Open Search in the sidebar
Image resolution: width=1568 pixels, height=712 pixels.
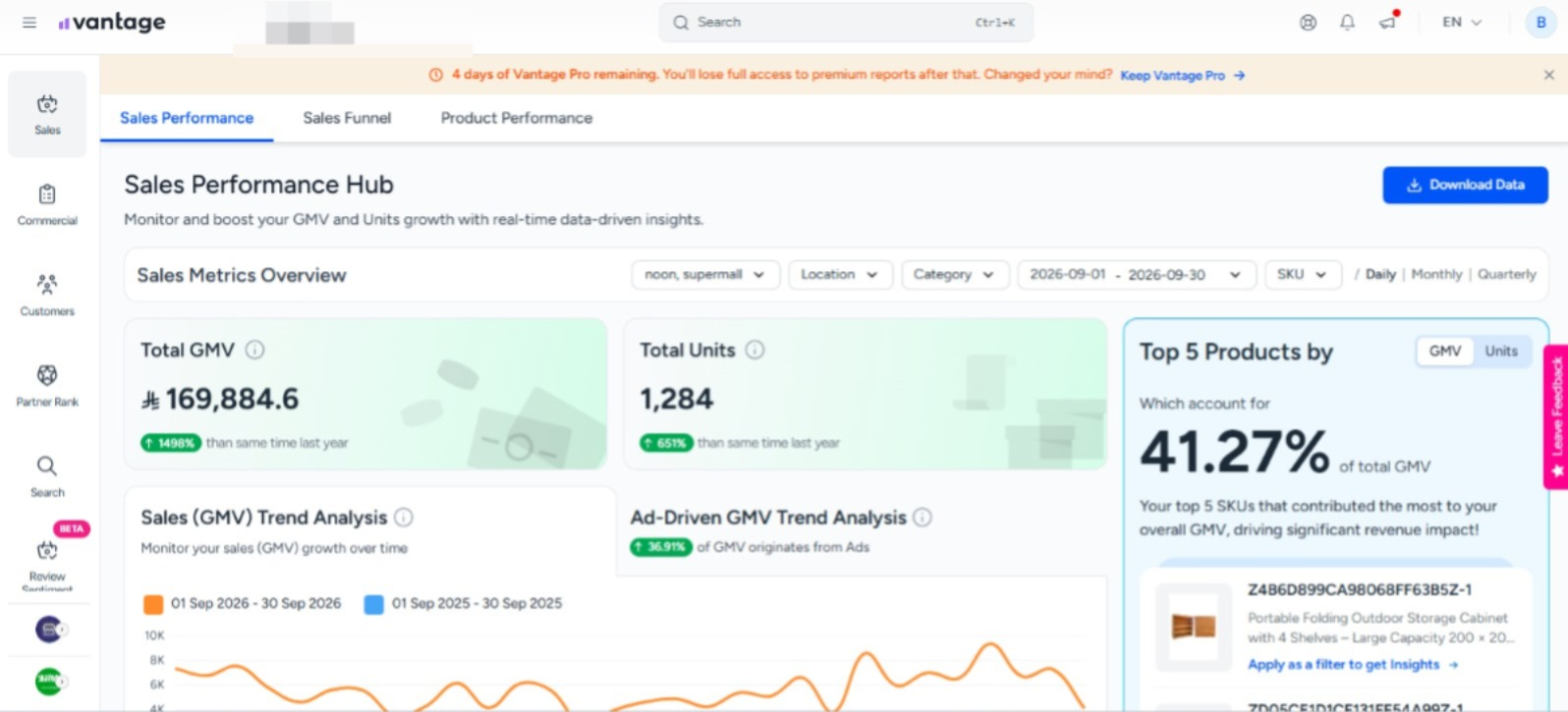(47, 476)
